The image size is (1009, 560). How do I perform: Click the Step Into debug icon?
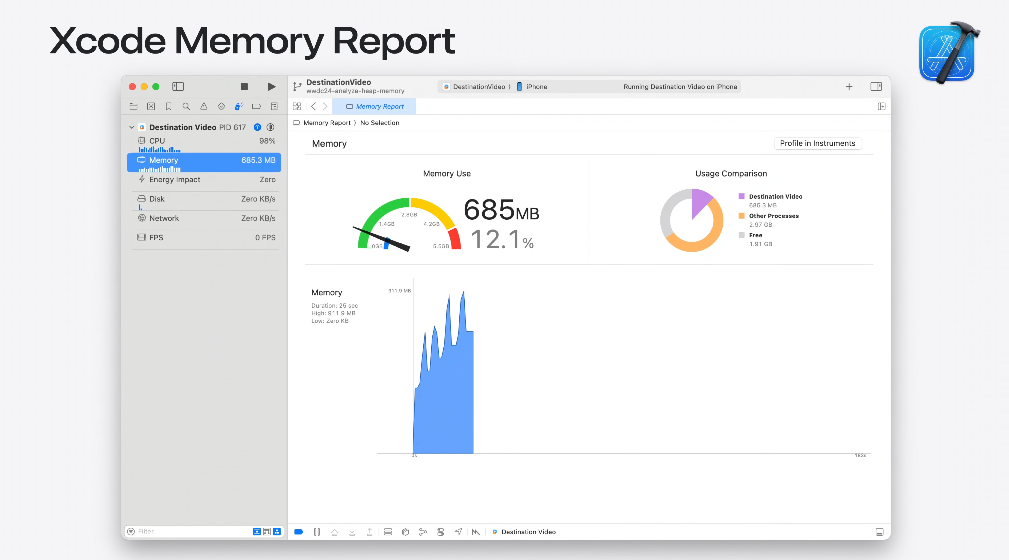pyautogui.click(x=352, y=532)
